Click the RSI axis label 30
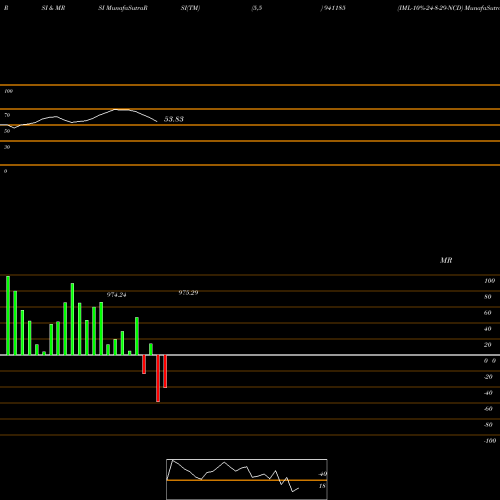 click(x=7, y=147)
